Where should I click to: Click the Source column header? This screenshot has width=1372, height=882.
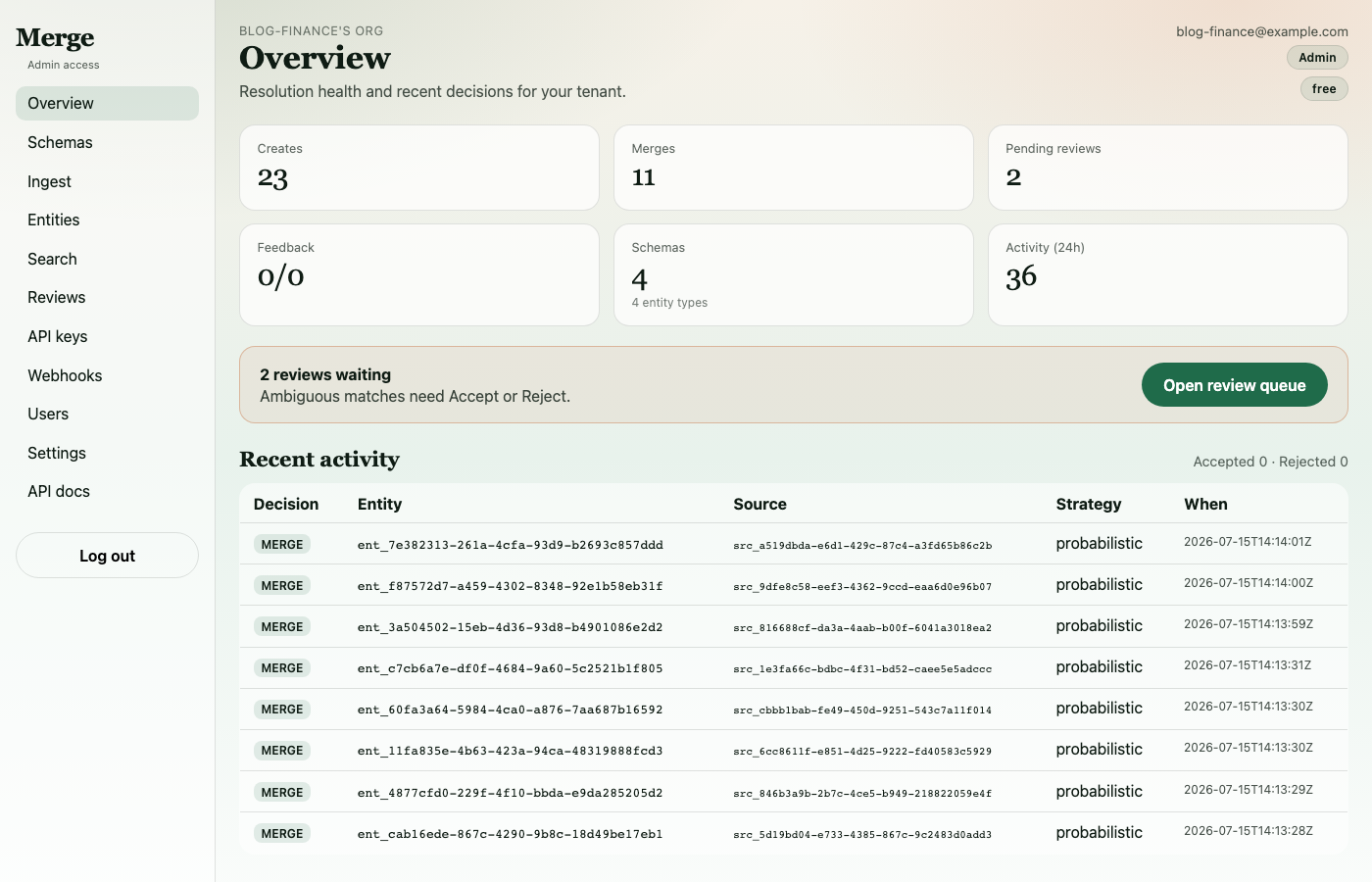tap(759, 504)
